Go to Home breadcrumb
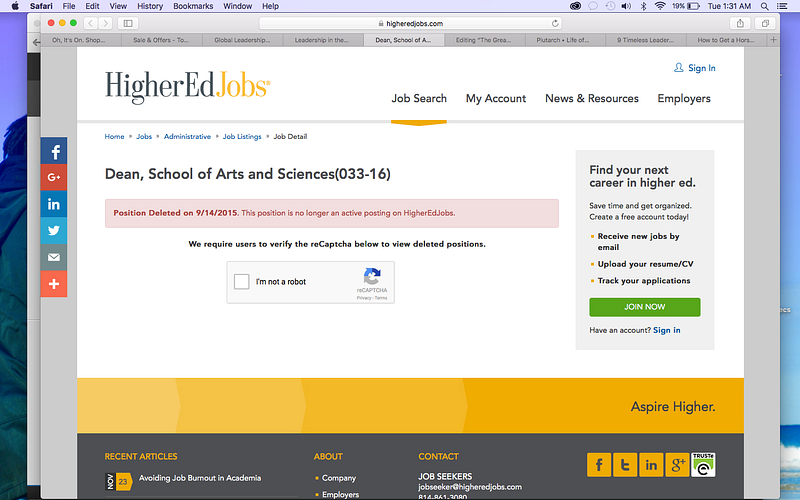Screen dimensions: 800x500 tap(114, 136)
